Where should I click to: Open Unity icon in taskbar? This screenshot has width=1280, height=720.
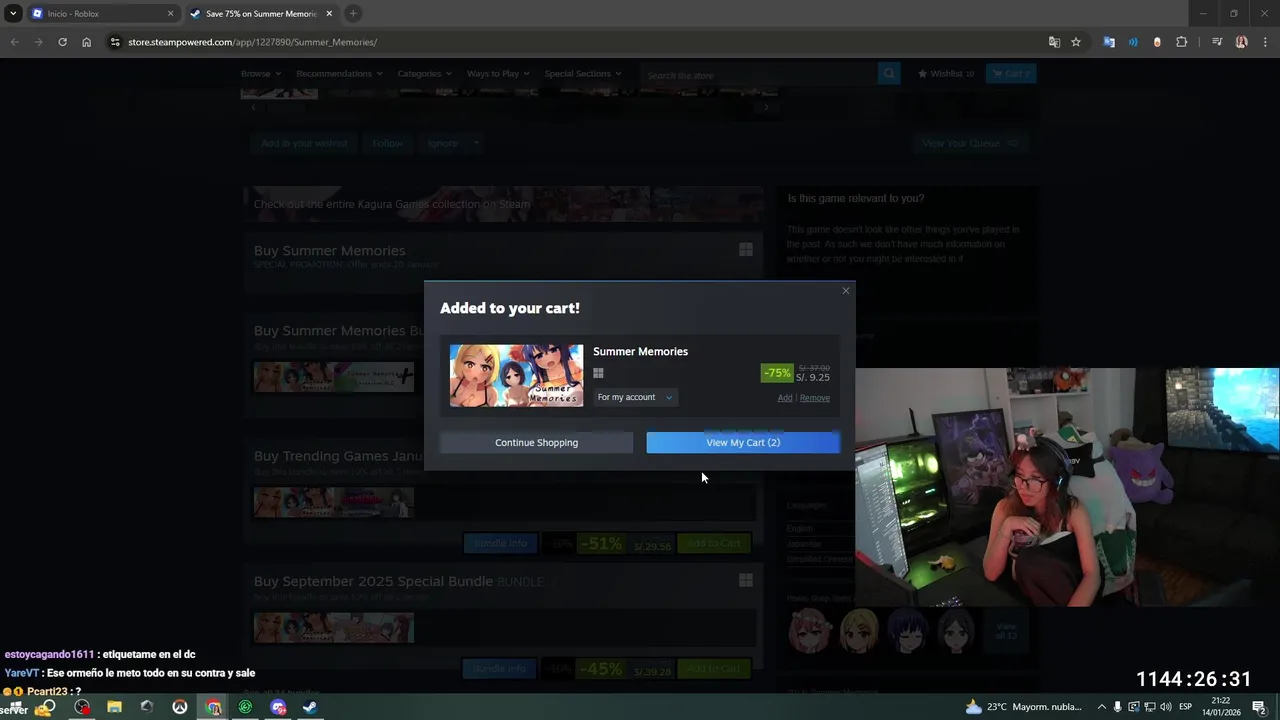click(147, 708)
